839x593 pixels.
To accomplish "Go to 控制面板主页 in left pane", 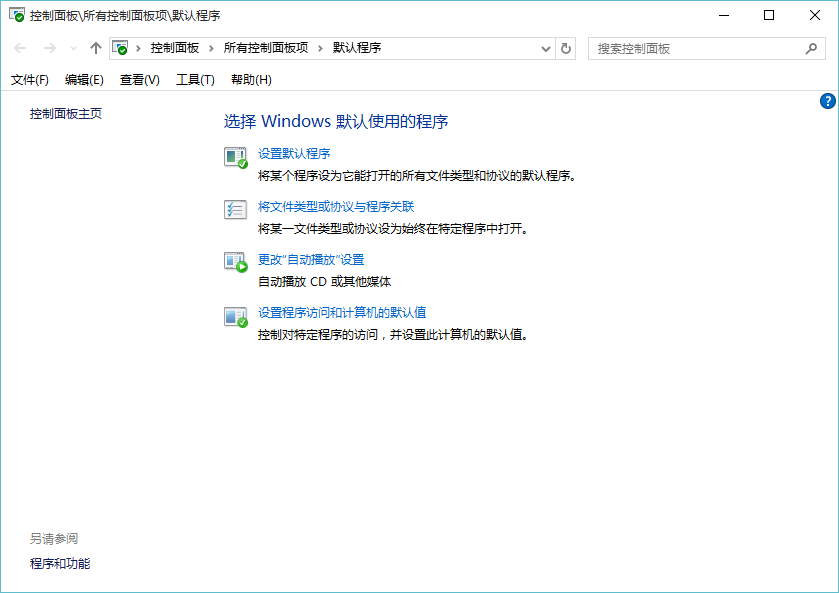I will click(x=66, y=114).
